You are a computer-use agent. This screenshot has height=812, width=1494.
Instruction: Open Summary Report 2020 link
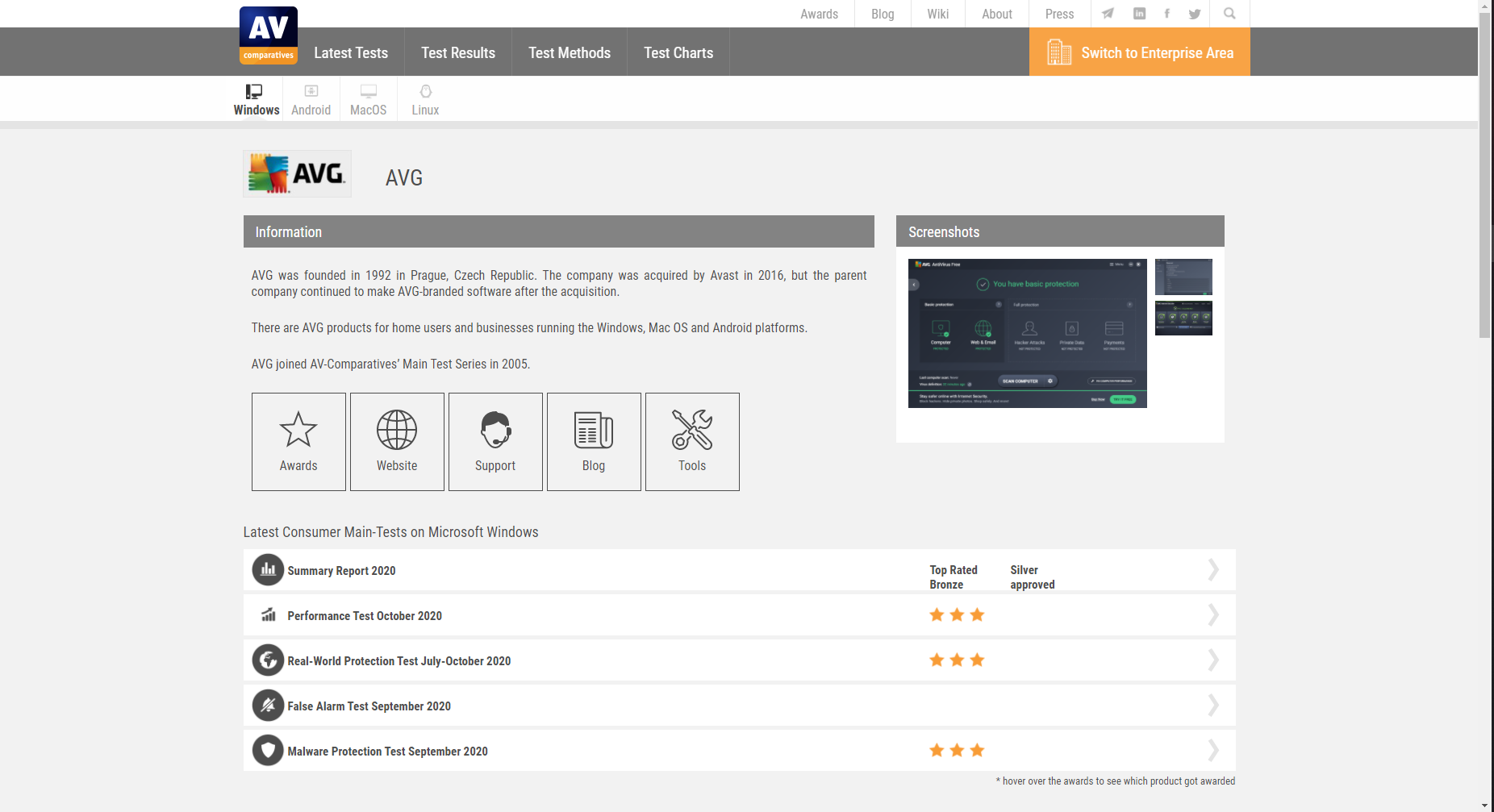tap(341, 571)
